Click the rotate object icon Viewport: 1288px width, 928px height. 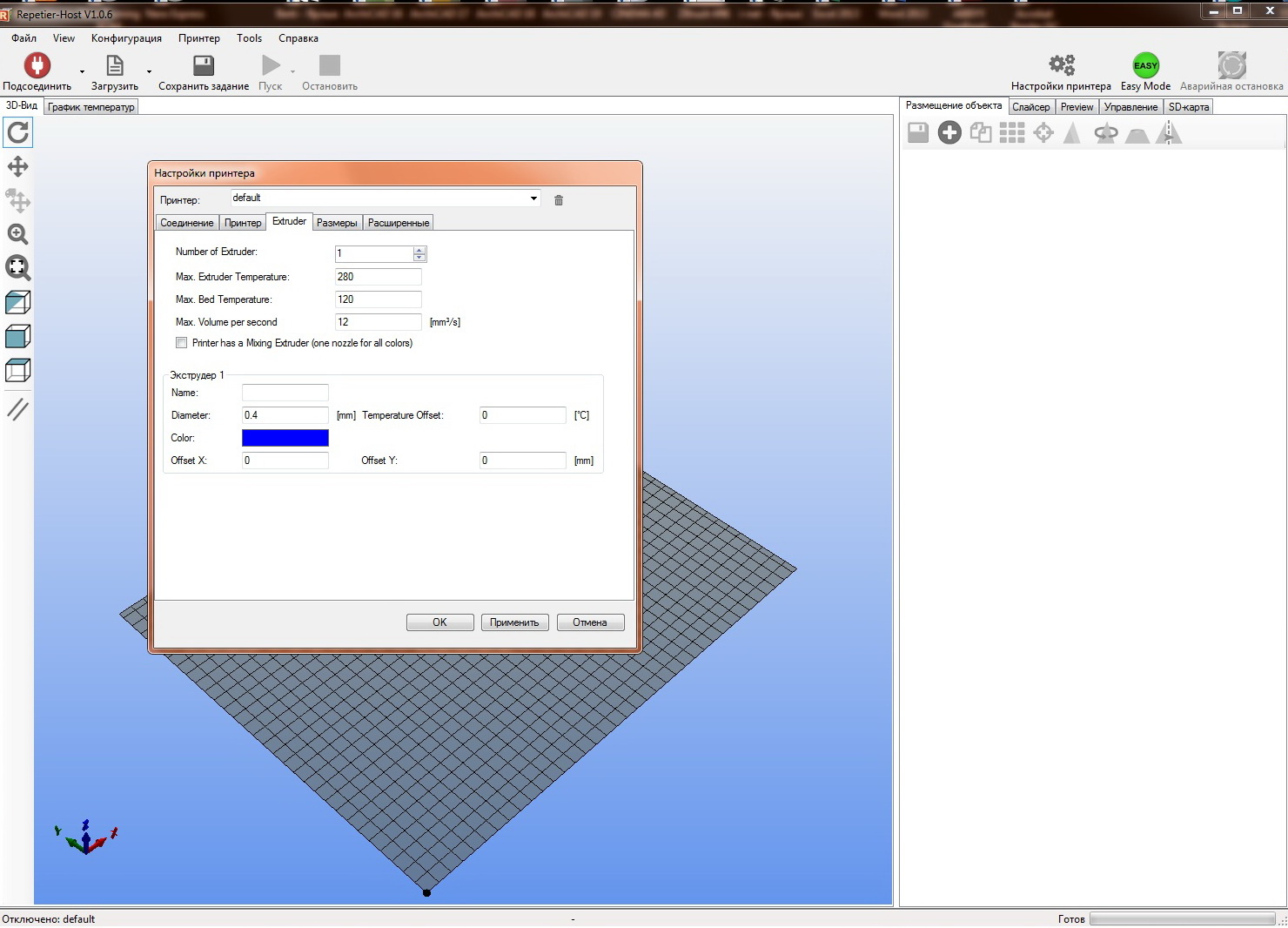point(1106,132)
